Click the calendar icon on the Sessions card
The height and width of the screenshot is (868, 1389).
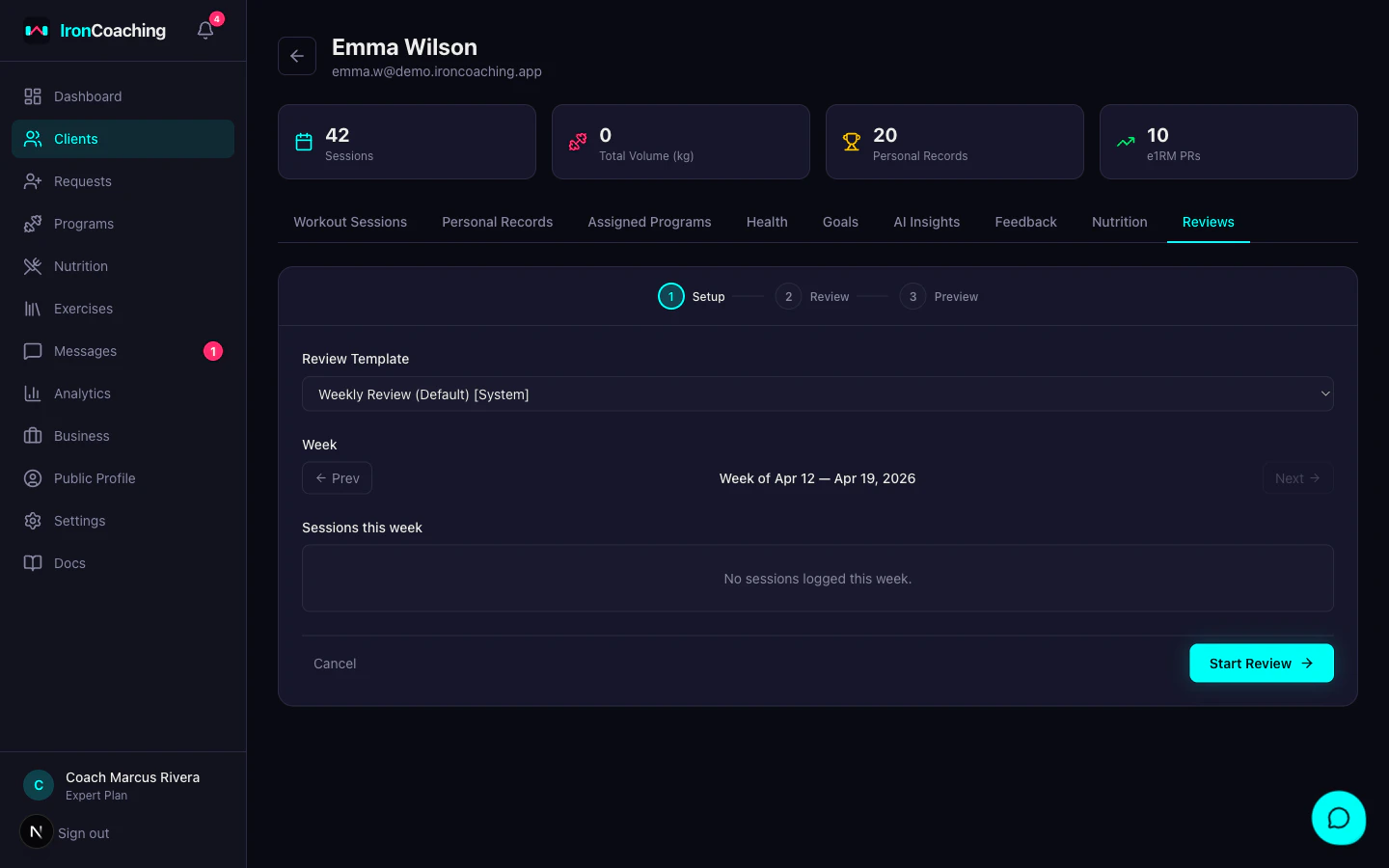tap(304, 142)
